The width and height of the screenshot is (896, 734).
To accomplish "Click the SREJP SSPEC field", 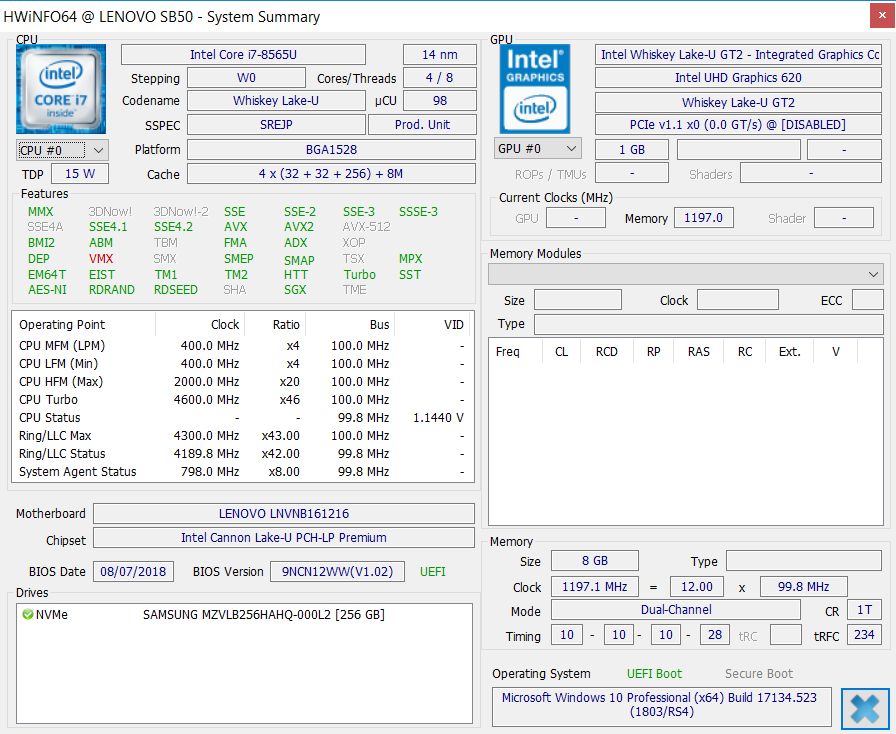I will point(274,125).
